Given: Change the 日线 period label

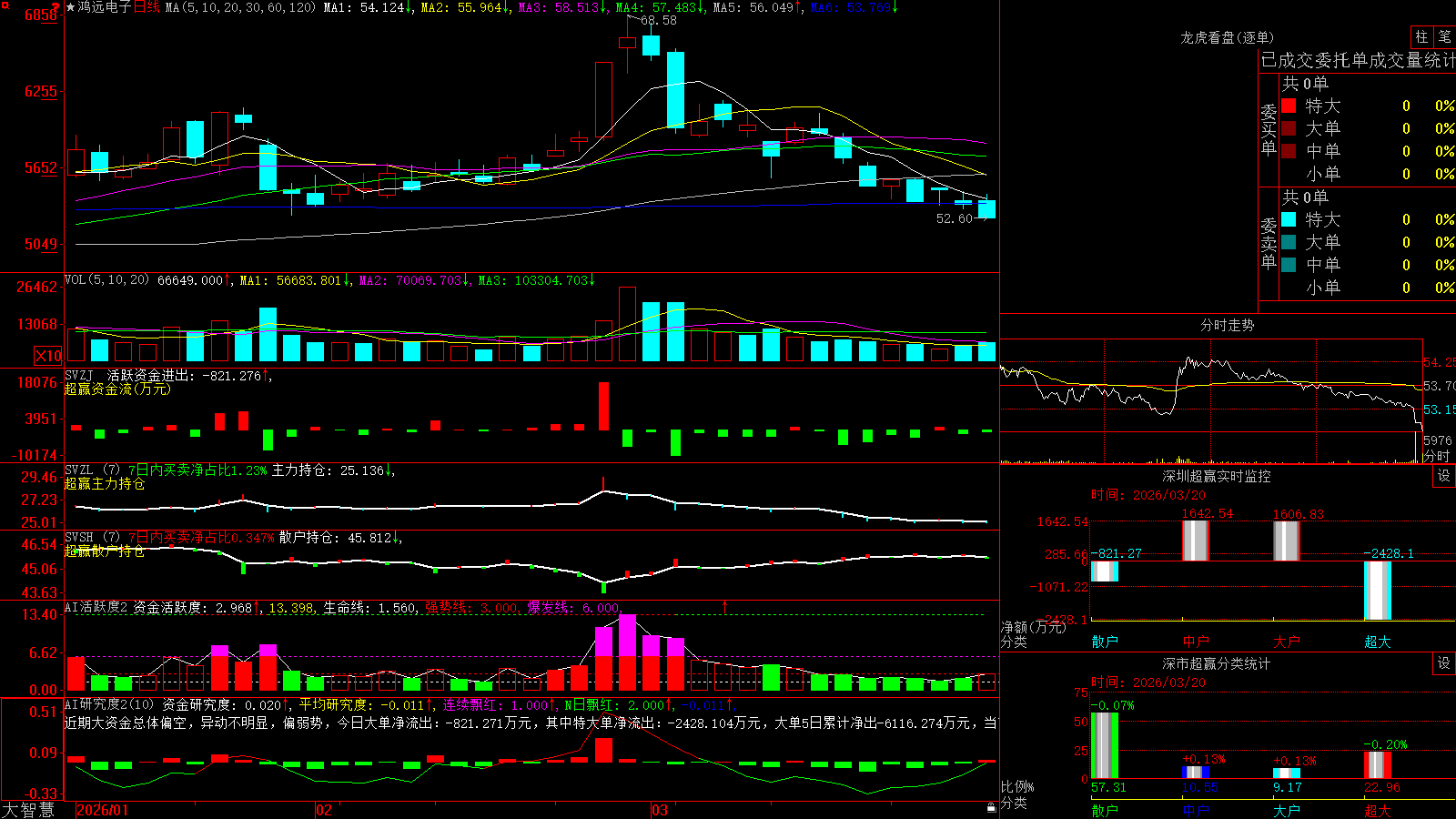Looking at the screenshot, I should (147, 7).
